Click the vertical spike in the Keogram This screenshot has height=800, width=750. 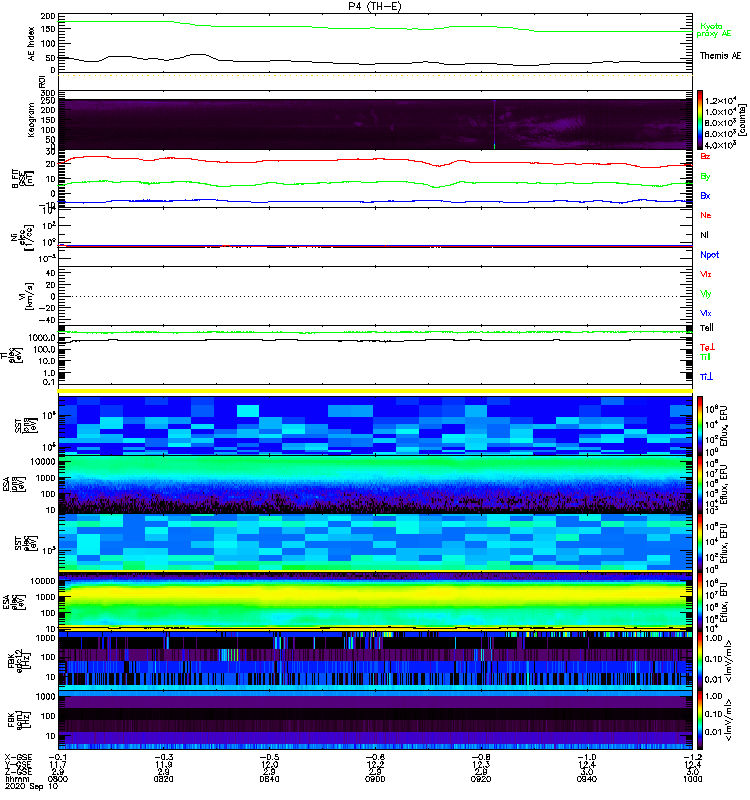(494, 124)
